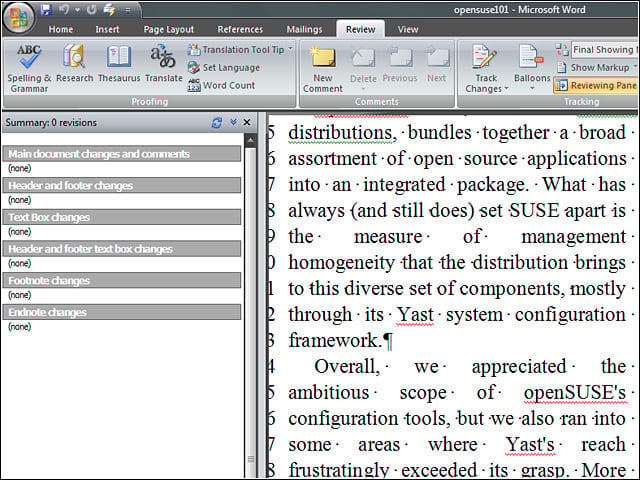640x480 pixels.
Task: Undo the last action in Quick Access toolbar
Action: (x=64, y=9)
